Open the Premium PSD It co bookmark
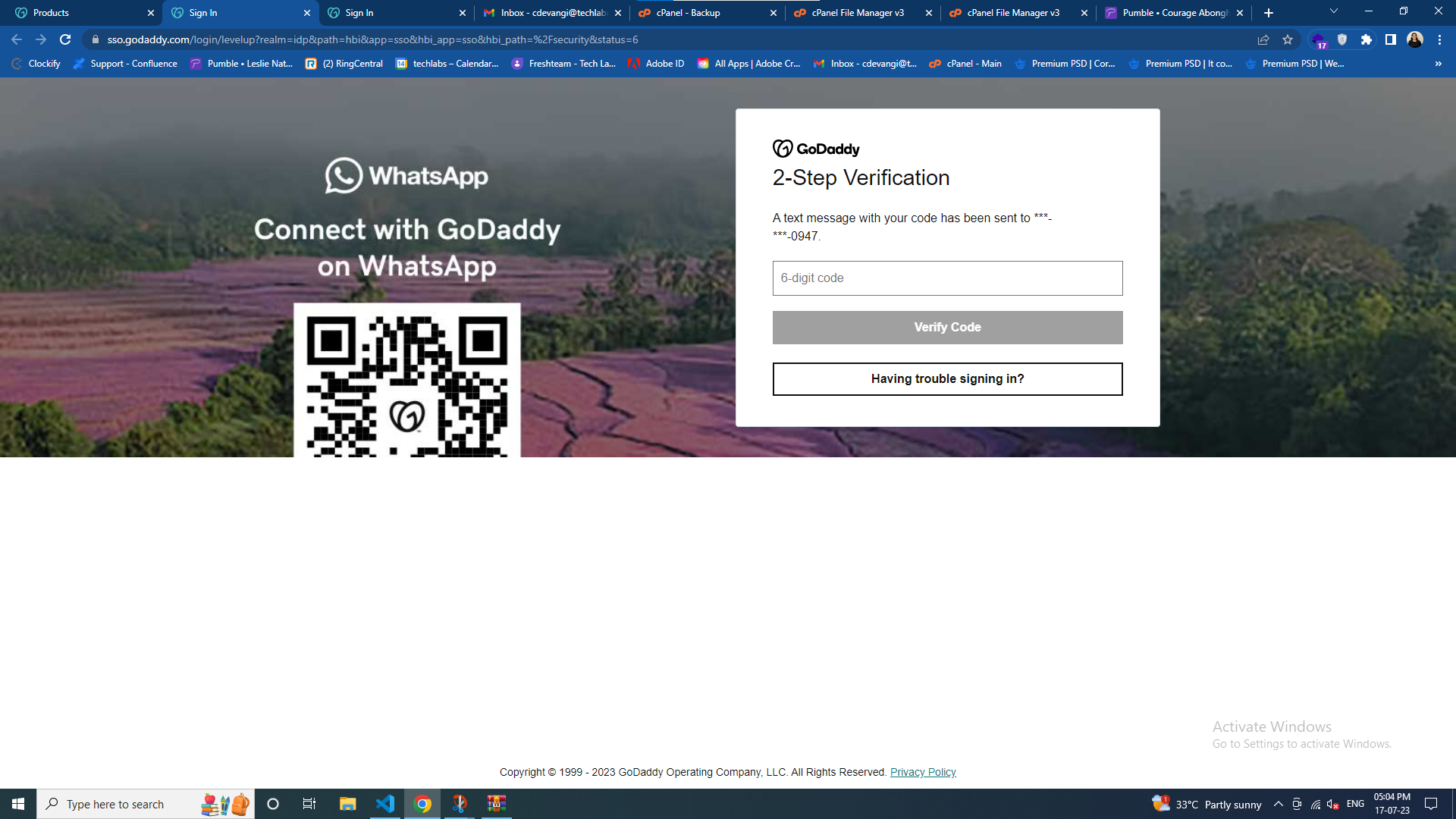This screenshot has width=1456, height=819. (x=1180, y=64)
